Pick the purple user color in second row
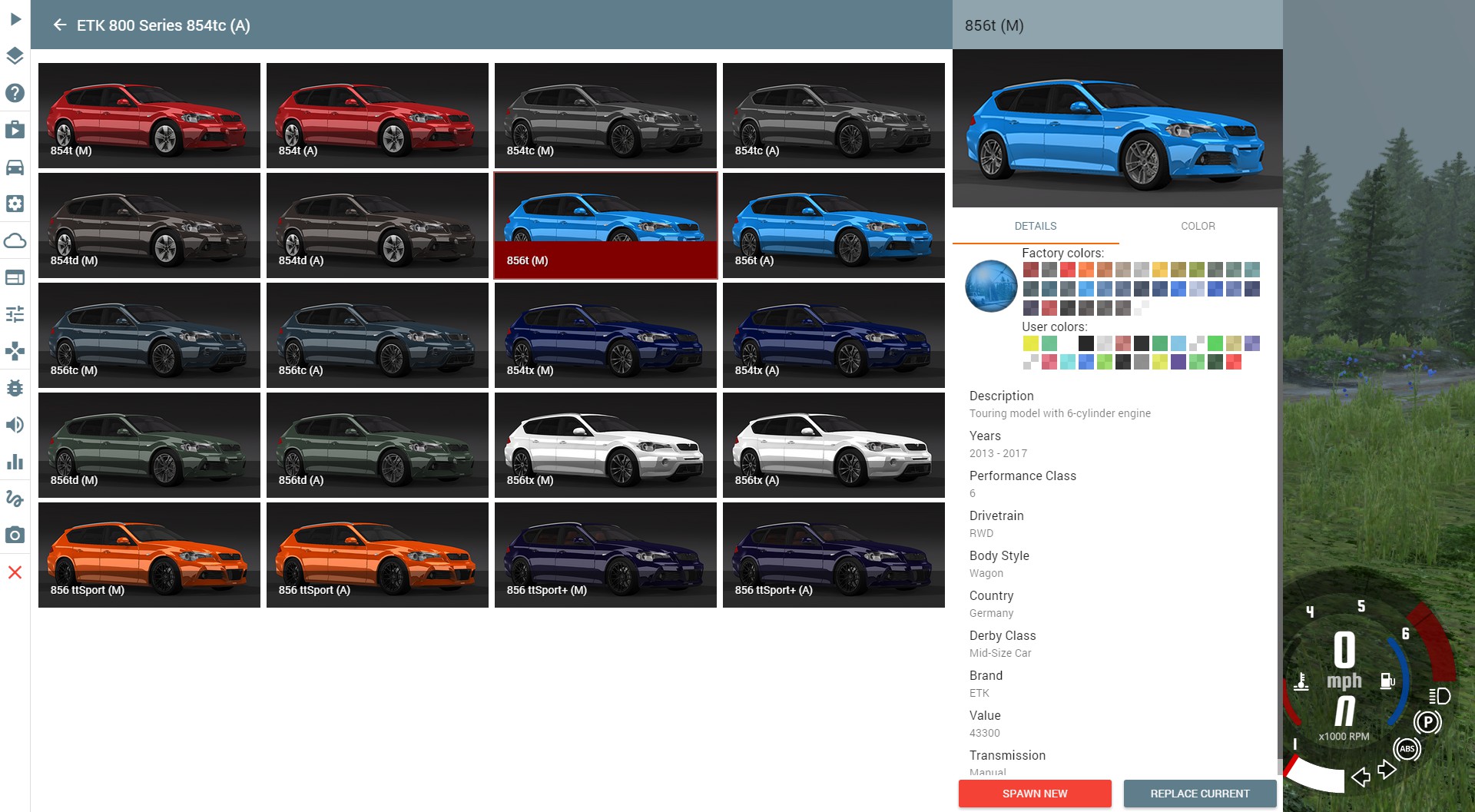The width and height of the screenshot is (1475, 812). coord(1178,362)
